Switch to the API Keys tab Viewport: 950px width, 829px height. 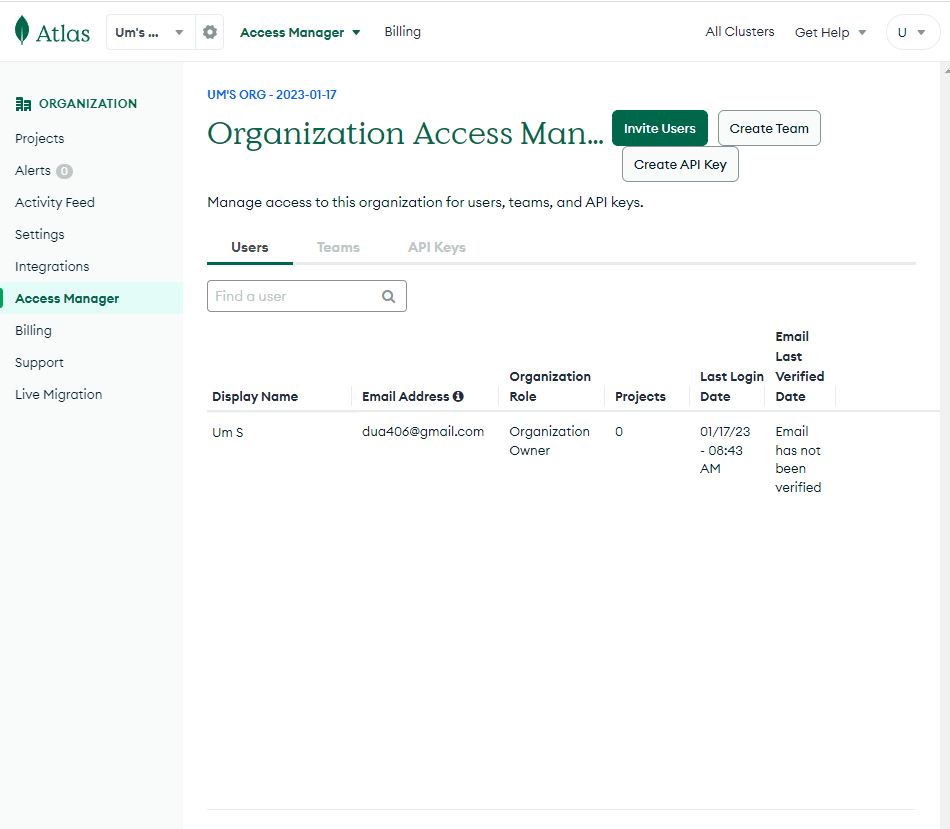click(436, 247)
